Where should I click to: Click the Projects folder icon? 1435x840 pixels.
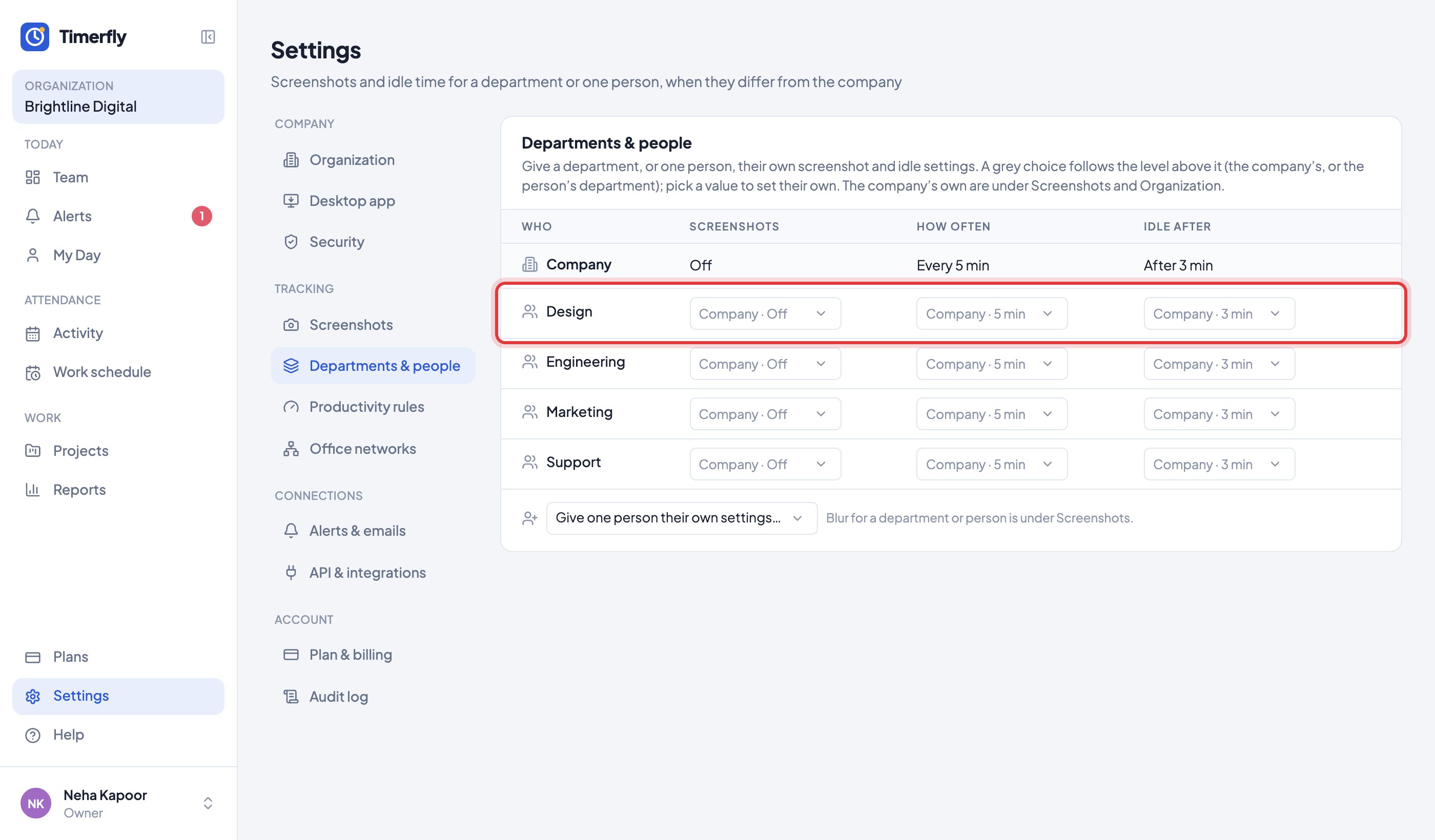point(32,451)
